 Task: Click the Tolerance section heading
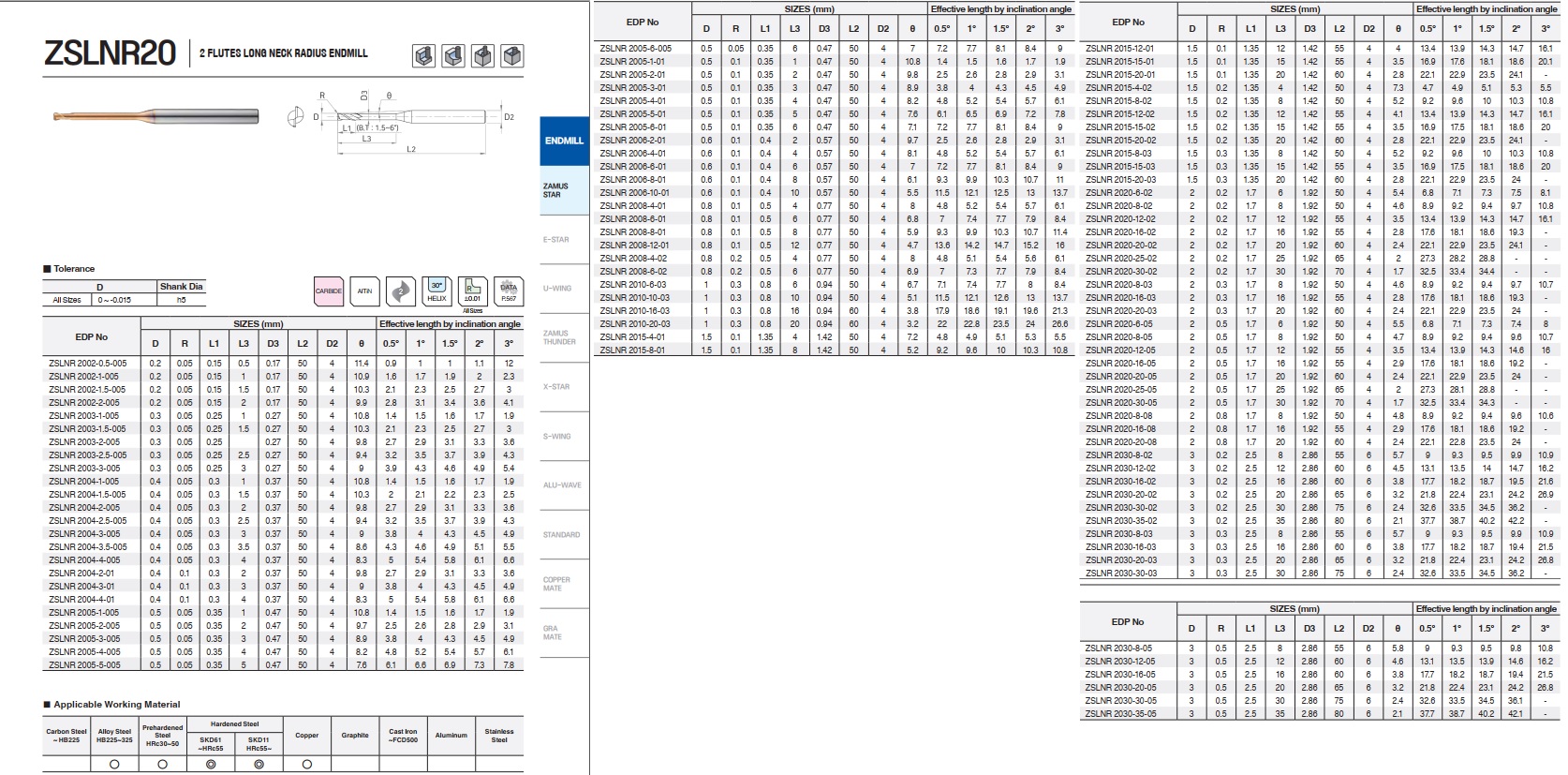[x=69, y=269]
